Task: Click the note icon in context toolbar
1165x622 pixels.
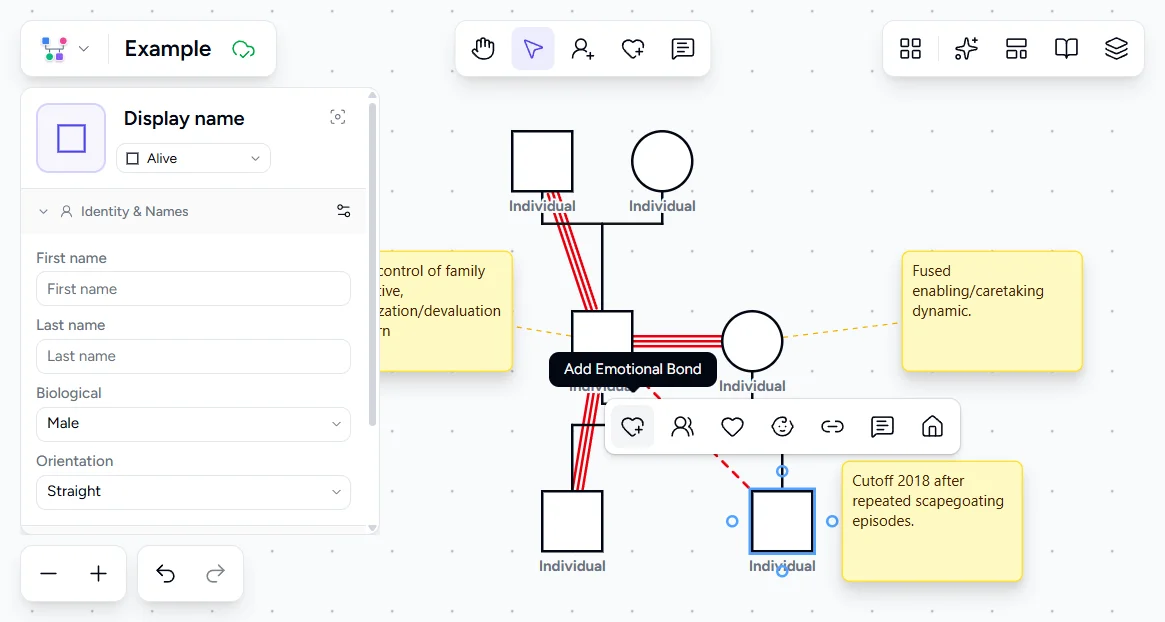Action: (882, 427)
